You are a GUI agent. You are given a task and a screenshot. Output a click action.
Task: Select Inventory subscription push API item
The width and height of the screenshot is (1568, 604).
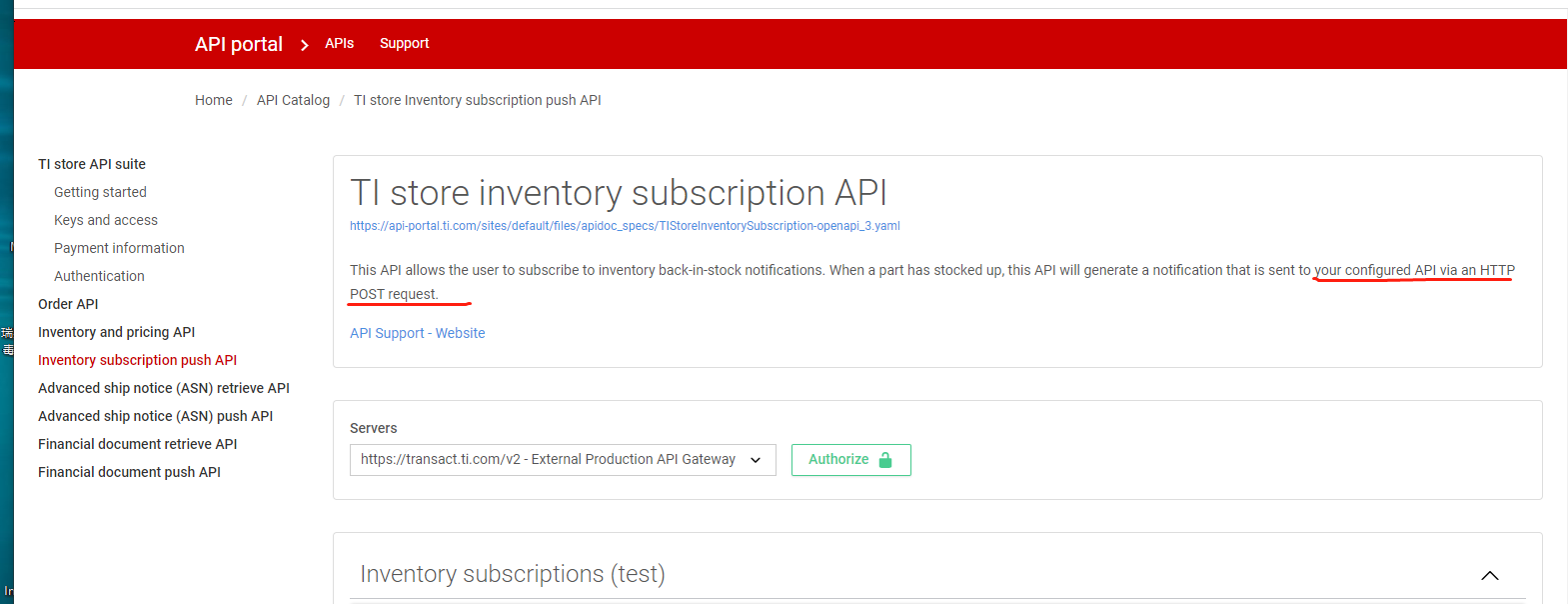[137, 360]
